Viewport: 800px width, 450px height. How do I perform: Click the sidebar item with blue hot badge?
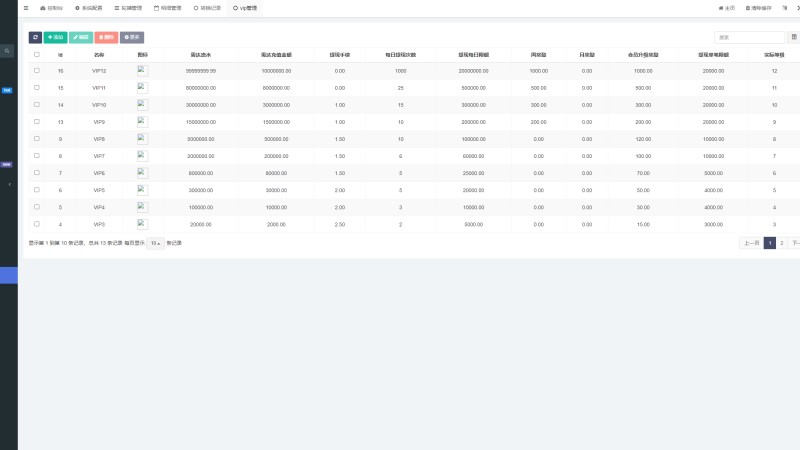[x=7, y=90]
